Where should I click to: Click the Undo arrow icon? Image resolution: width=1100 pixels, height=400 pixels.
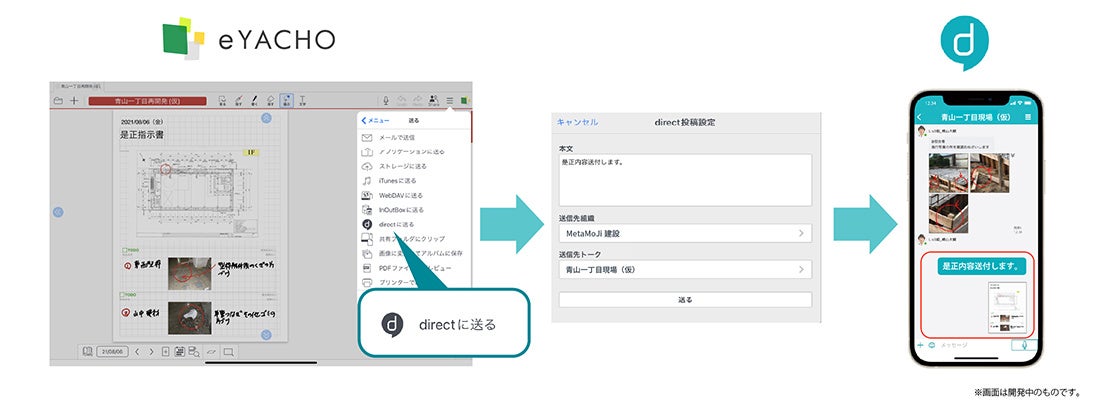coord(402,101)
